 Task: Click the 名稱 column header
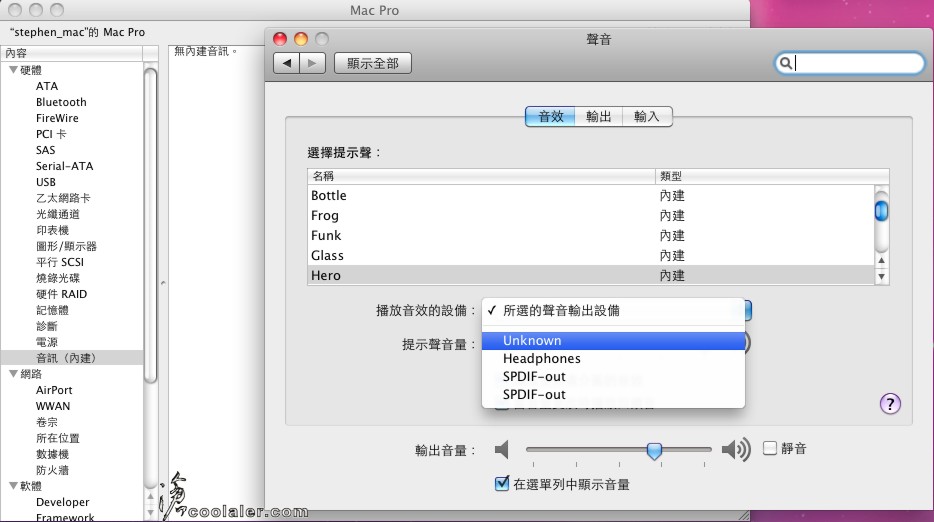(481, 176)
